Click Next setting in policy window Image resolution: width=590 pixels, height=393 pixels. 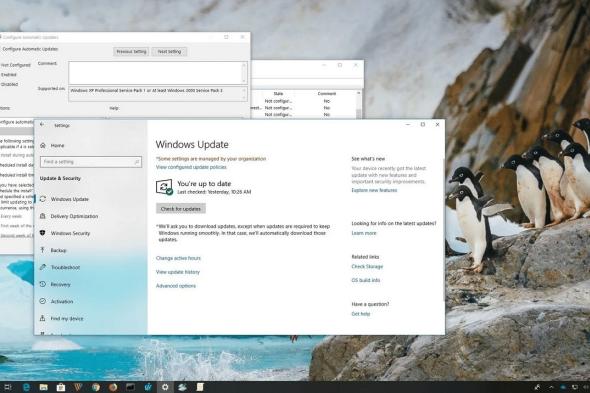click(169, 52)
